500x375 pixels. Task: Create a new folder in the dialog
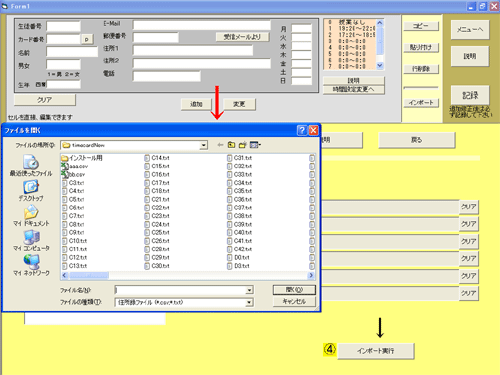pos(242,145)
